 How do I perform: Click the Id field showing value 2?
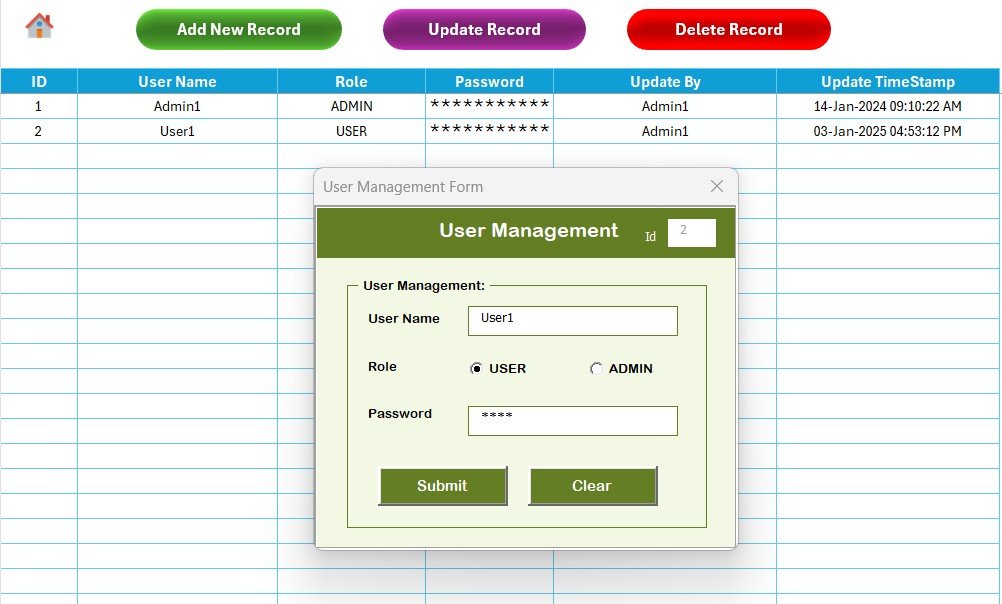[x=692, y=232]
